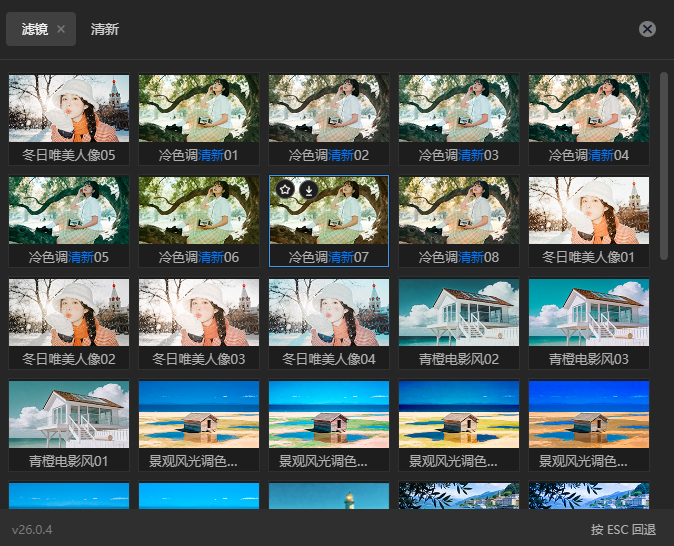The height and width of the screenshot is (546, 674).
Task: Pick the 冷色调清新04 filter thumbnail
Action: point(589,108)
